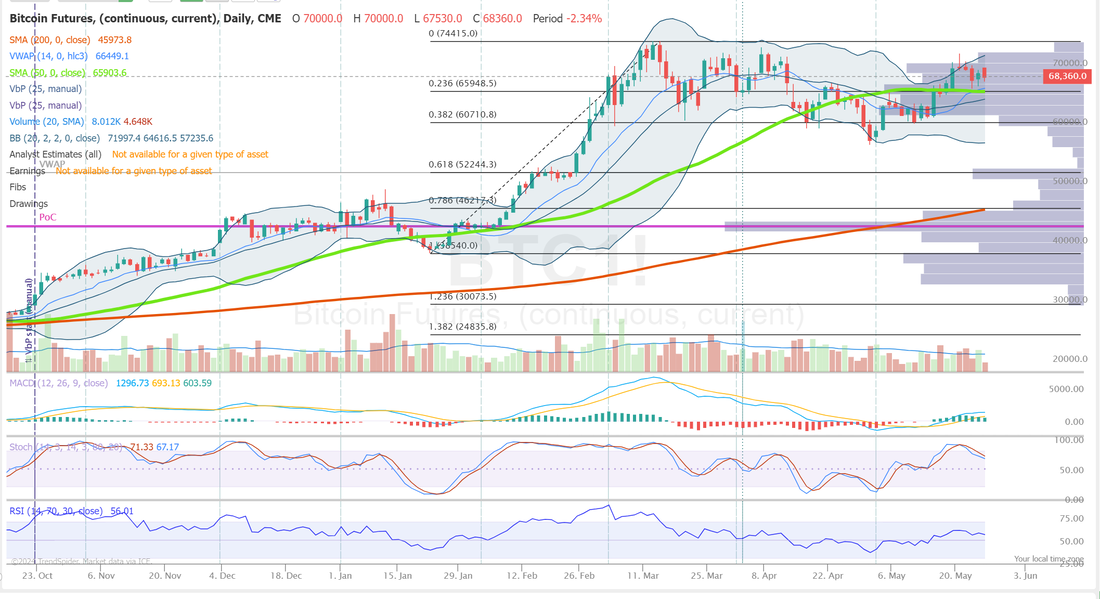Click the Period -2.34% value
Image resolution: width=1100 pixels, height=599 pixels.
point(567,18)
